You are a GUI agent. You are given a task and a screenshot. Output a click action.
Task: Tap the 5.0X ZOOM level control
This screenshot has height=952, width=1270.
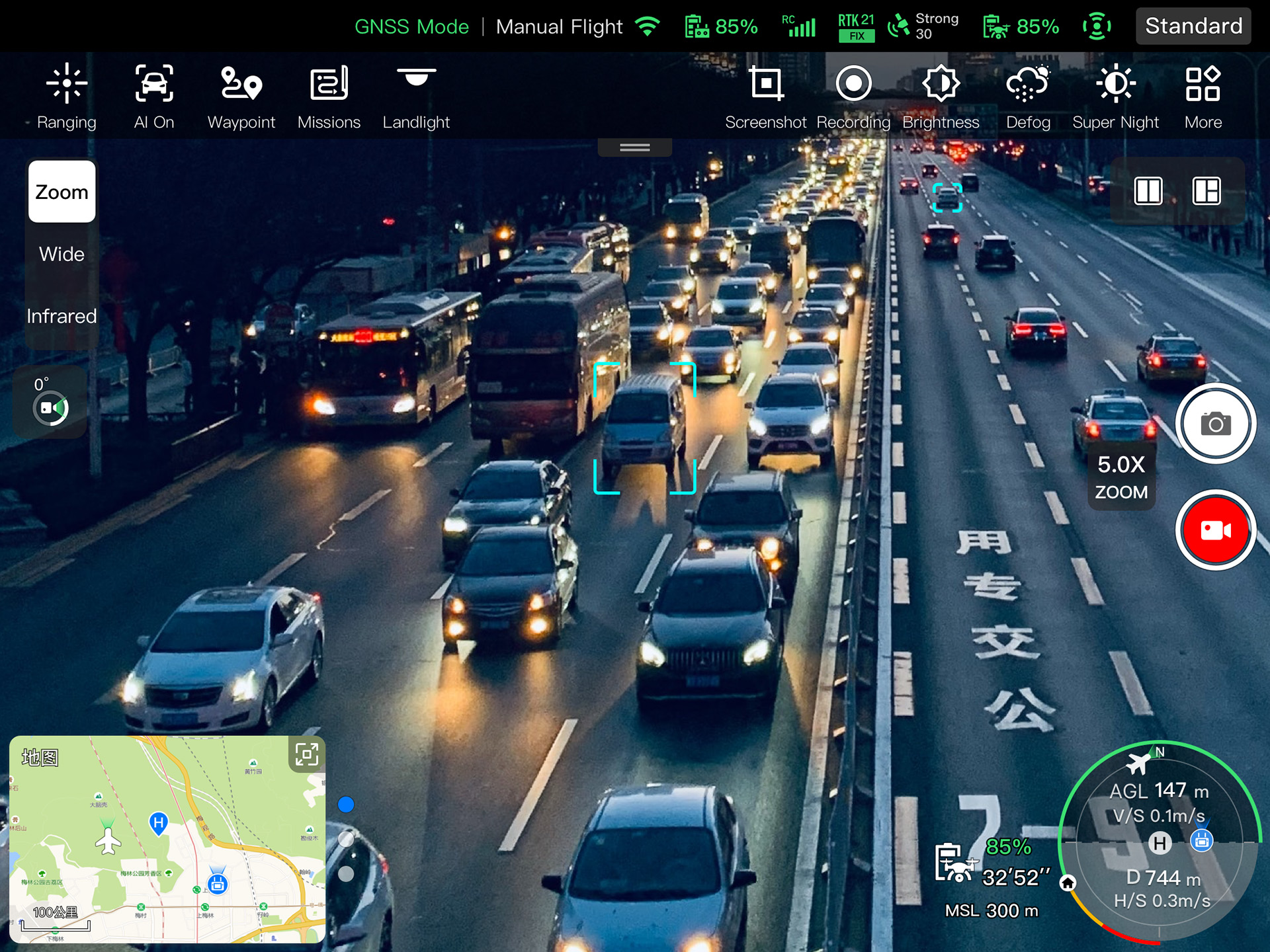pyautogui.click(x=1121, y=477)
